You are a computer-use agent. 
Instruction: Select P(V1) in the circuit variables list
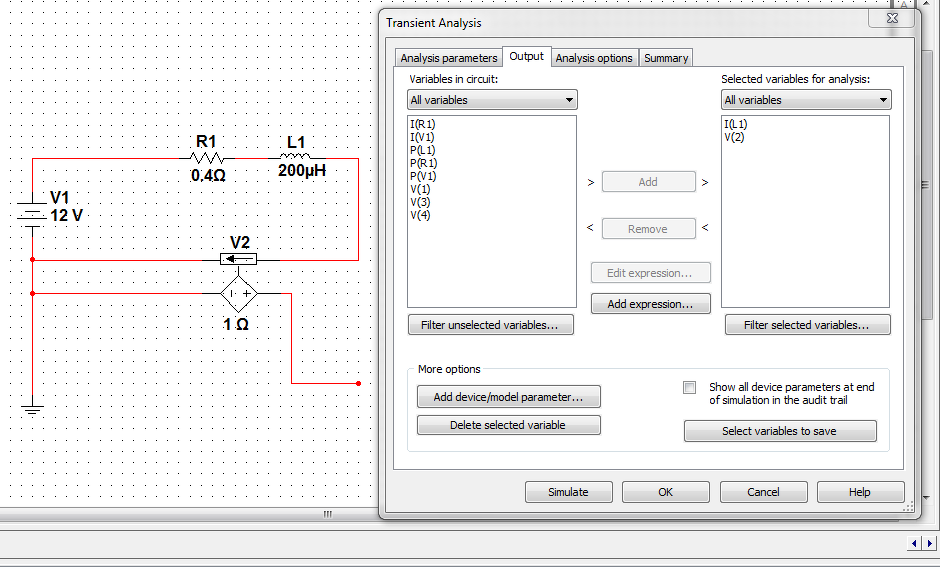[423, 176]
